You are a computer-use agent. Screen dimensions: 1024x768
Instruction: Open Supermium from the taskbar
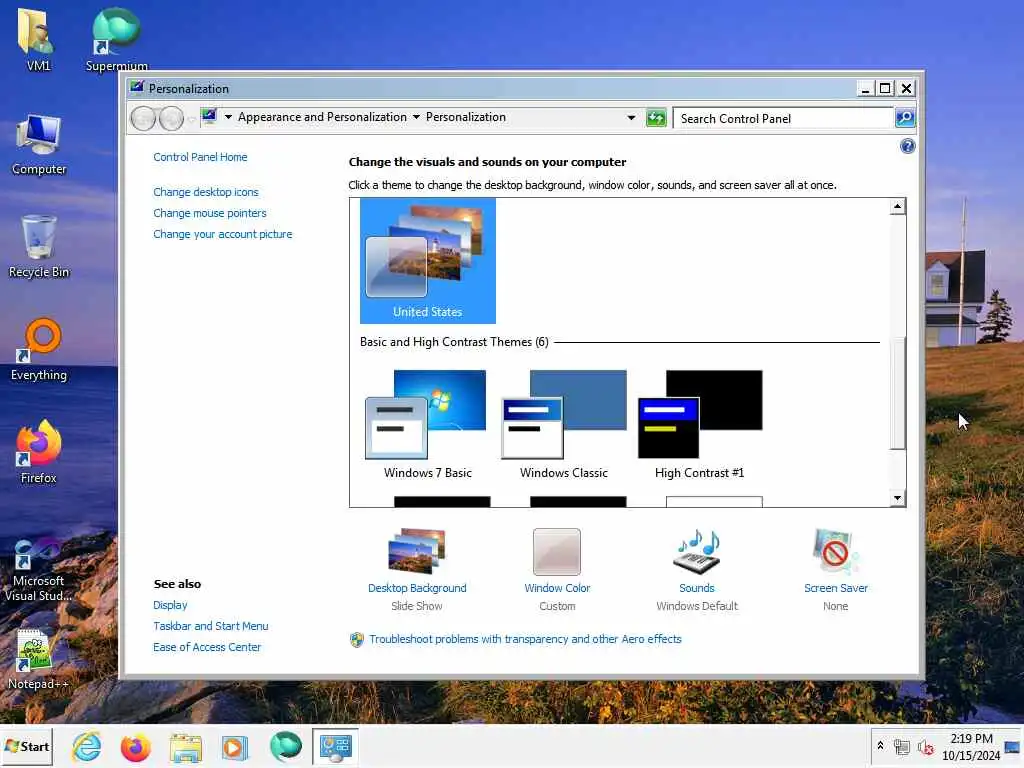pos(285,746)
